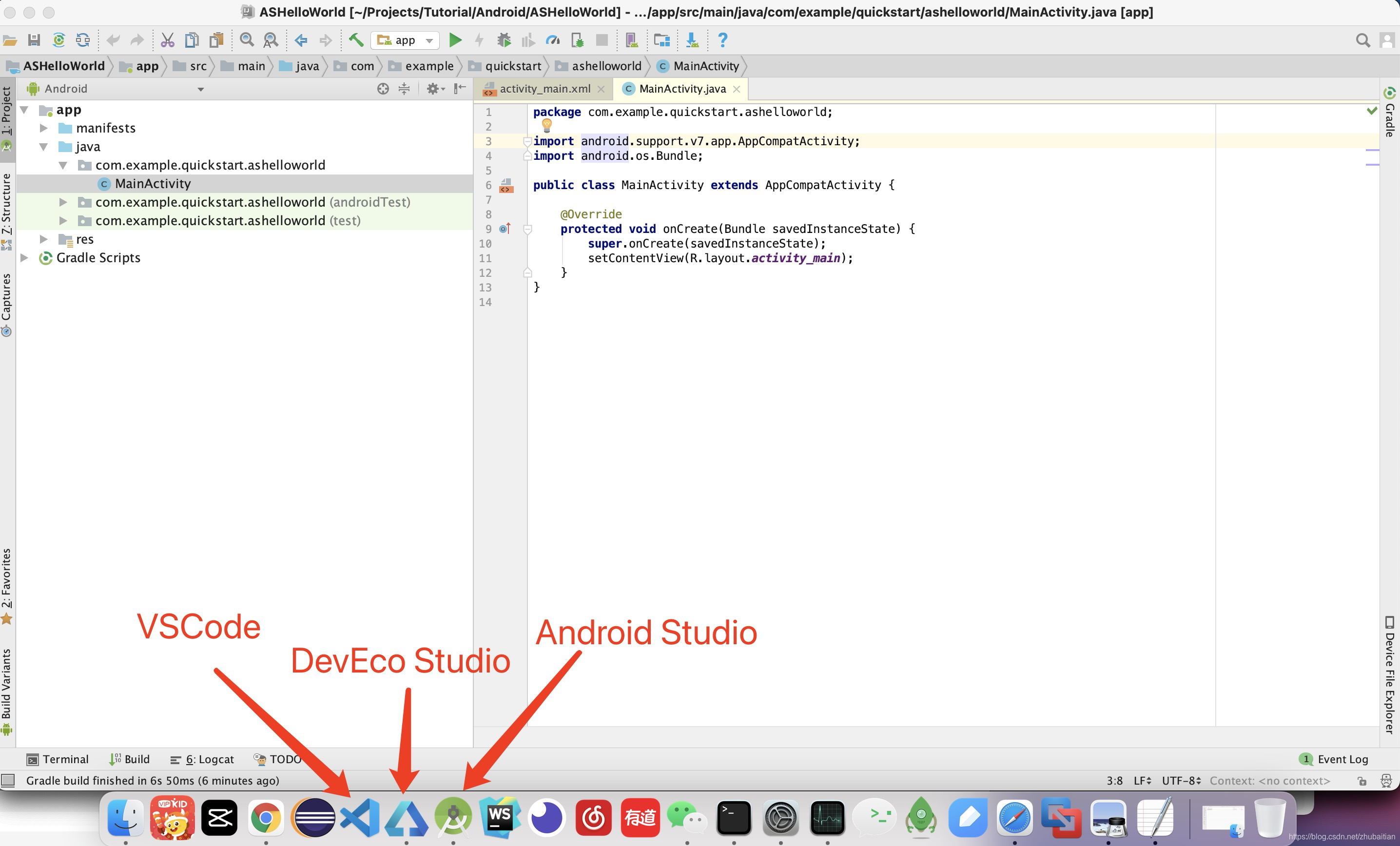Toggle Device File Explorer tool window
This screenshot has height=846, width=1400.
(1390, 674)
